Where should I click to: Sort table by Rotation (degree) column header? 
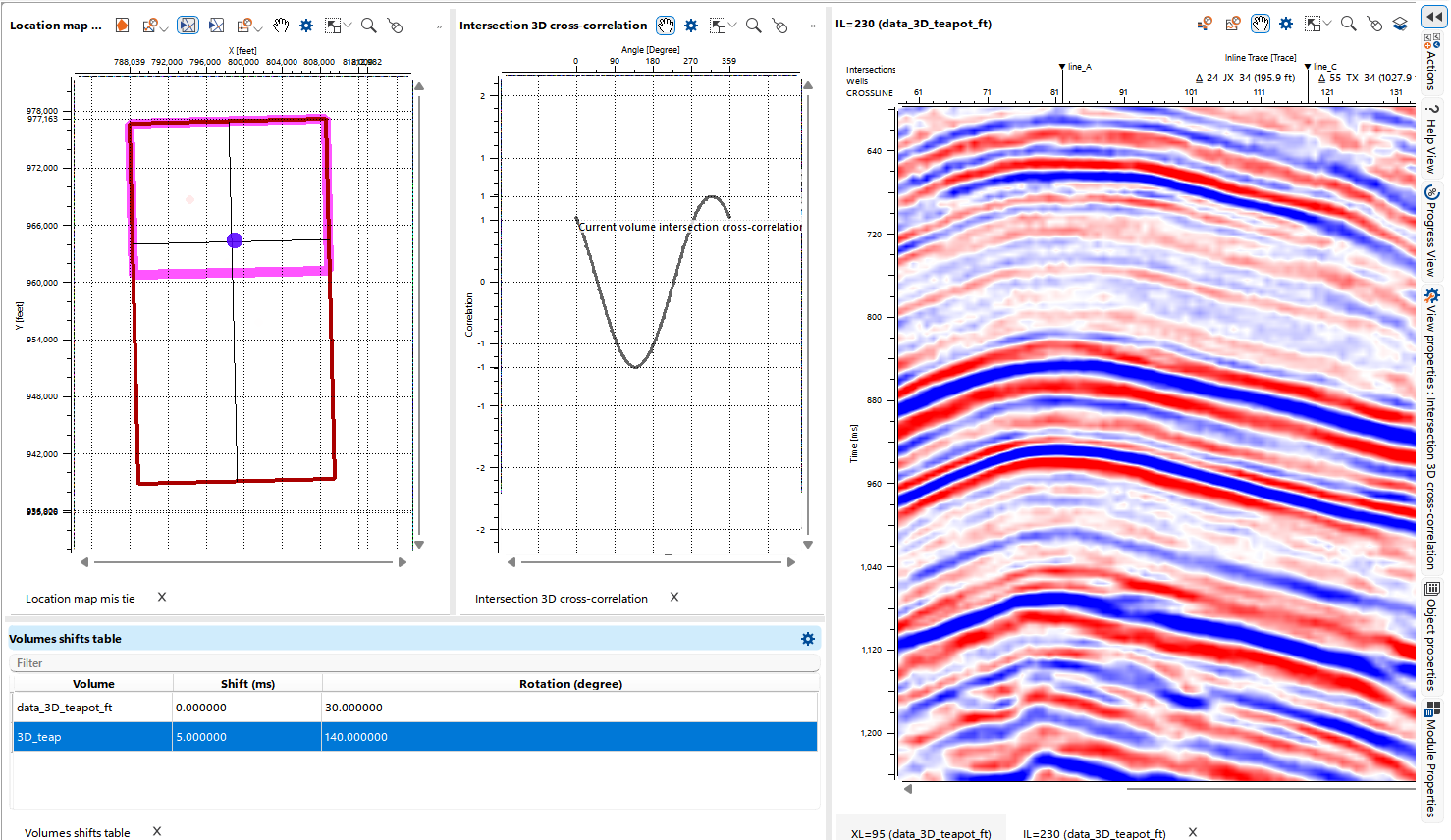[569, 684]
